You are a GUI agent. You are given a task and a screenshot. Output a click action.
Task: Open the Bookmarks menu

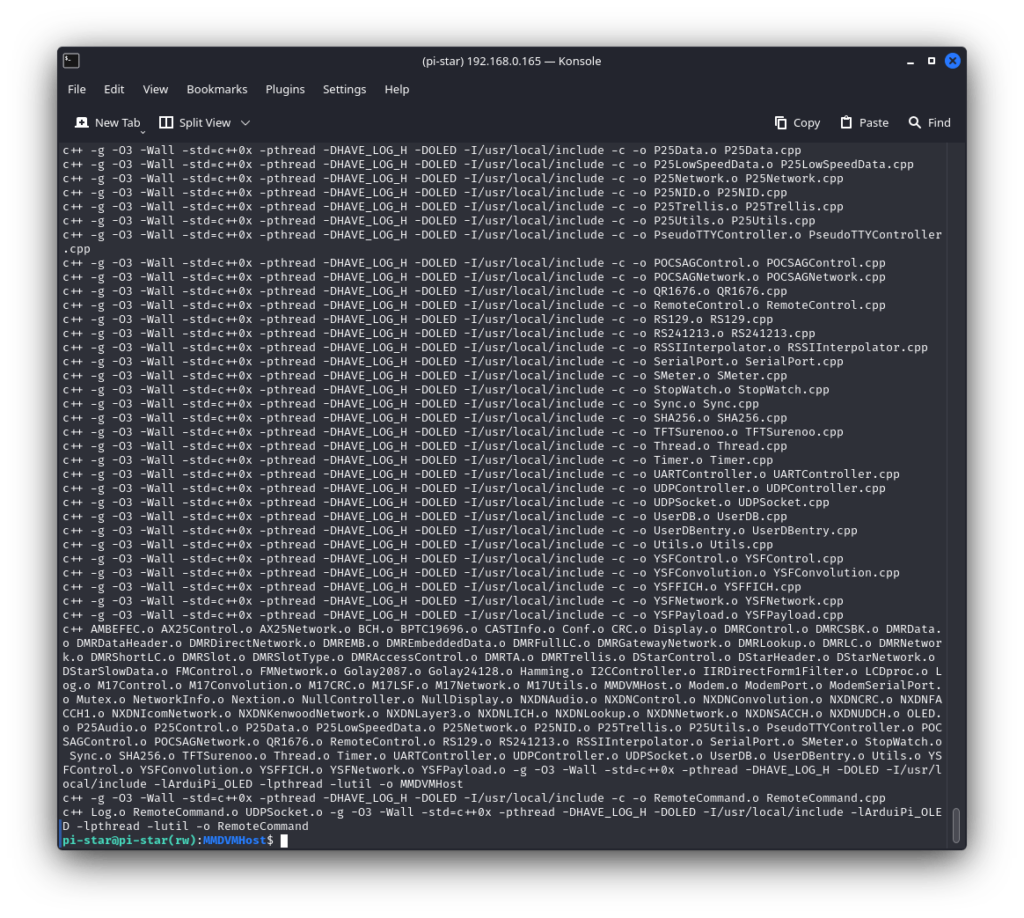click(x=217, y=89)
